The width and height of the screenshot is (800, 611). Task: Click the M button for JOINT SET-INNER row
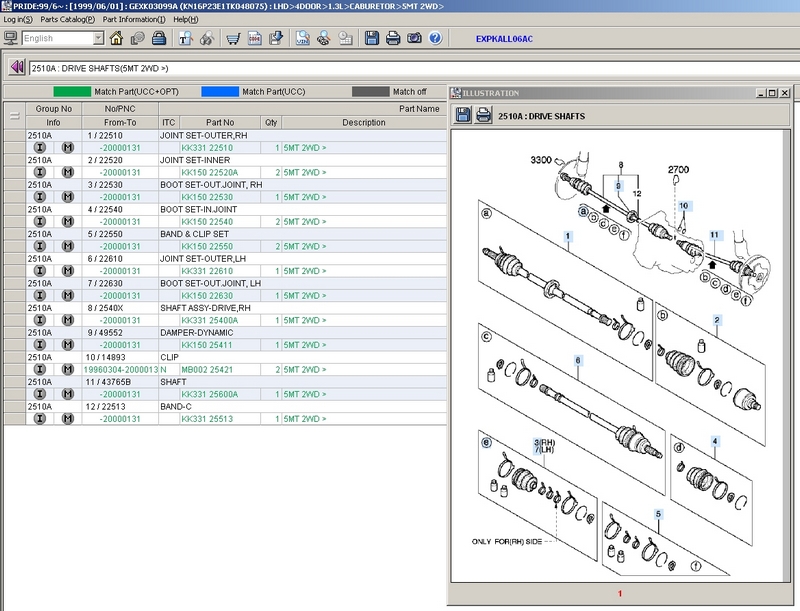(x=67, y=172)
